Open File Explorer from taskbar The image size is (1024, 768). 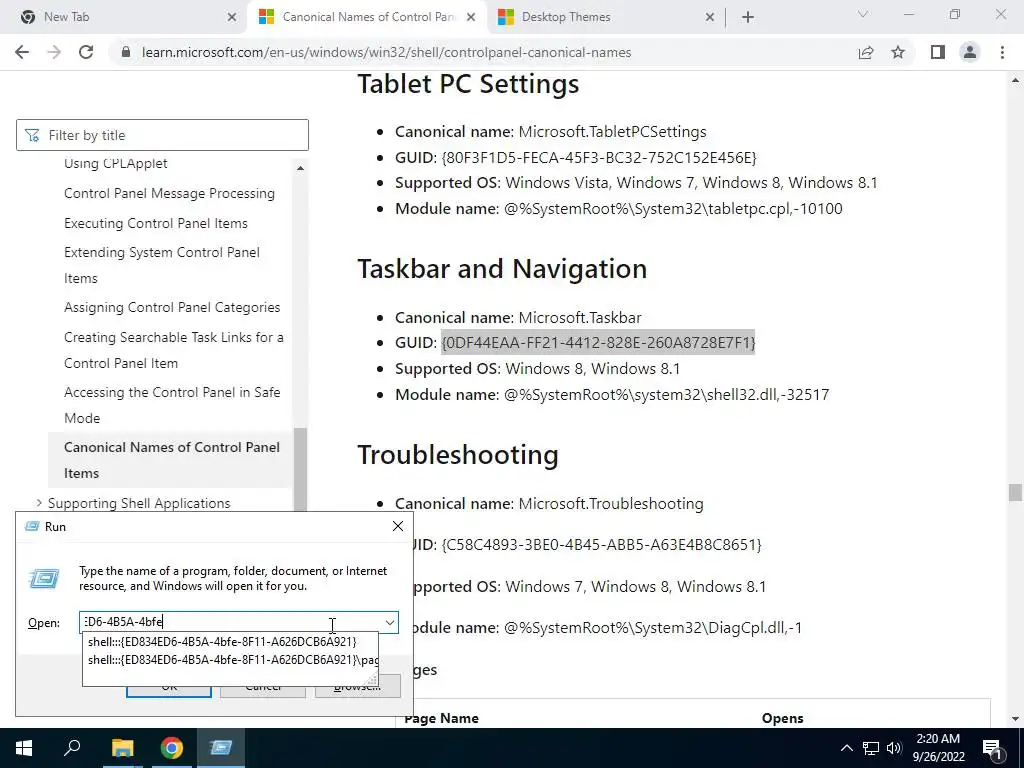(122, 748)
